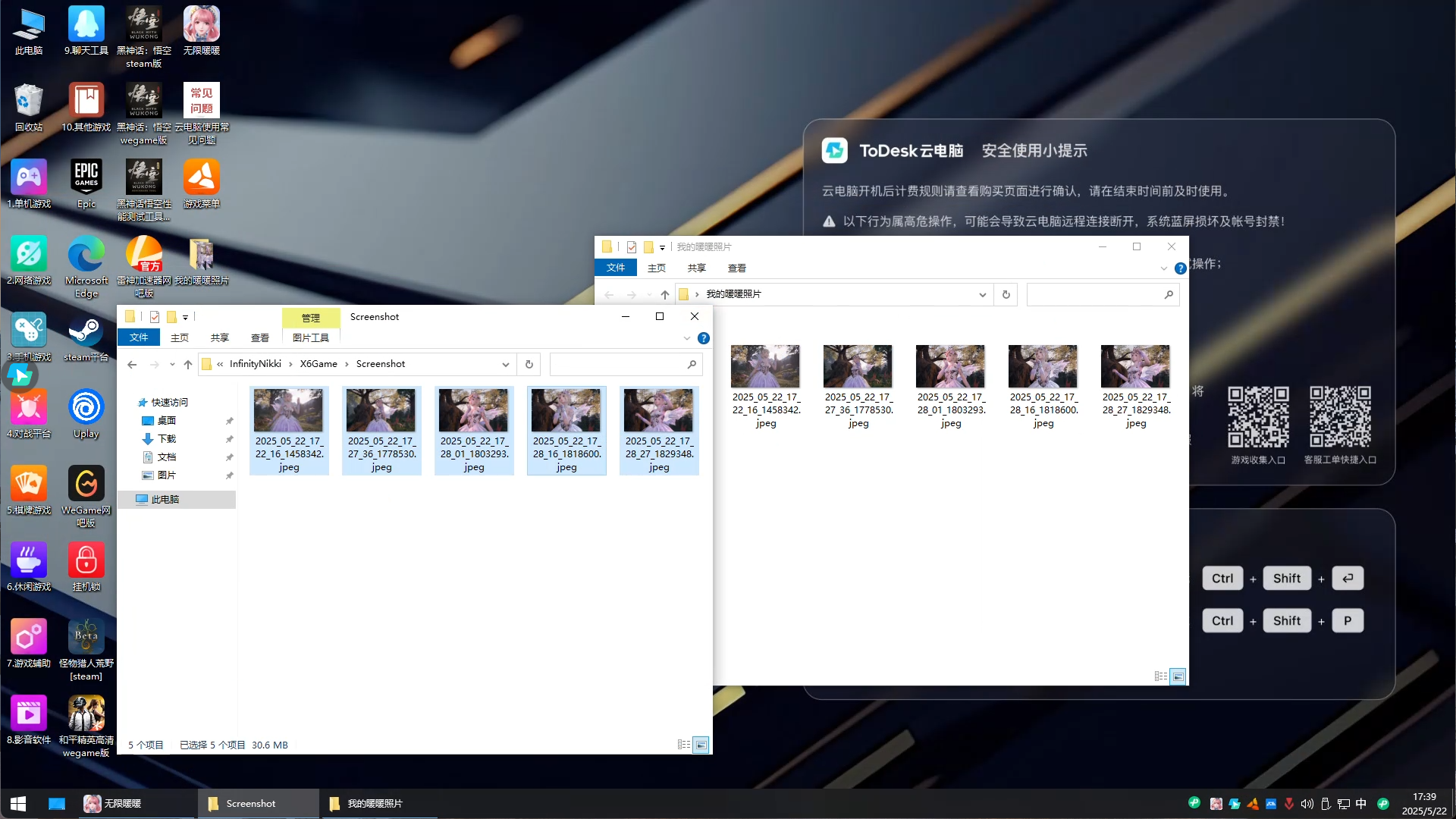1456x819 pixels.
Task: Open 主页 tab in Screenshot window
Action: point(180,337)
